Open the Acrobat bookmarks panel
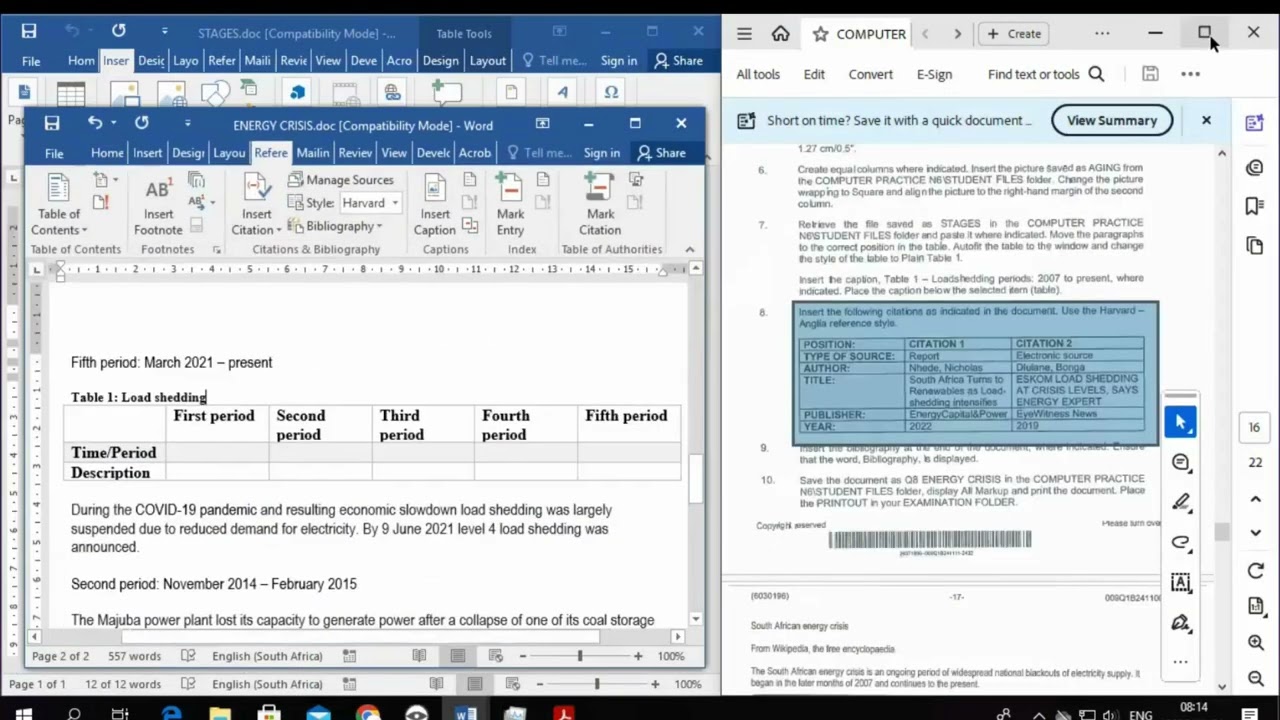Screen dimensions: 1280x720 coord(1255,206)
